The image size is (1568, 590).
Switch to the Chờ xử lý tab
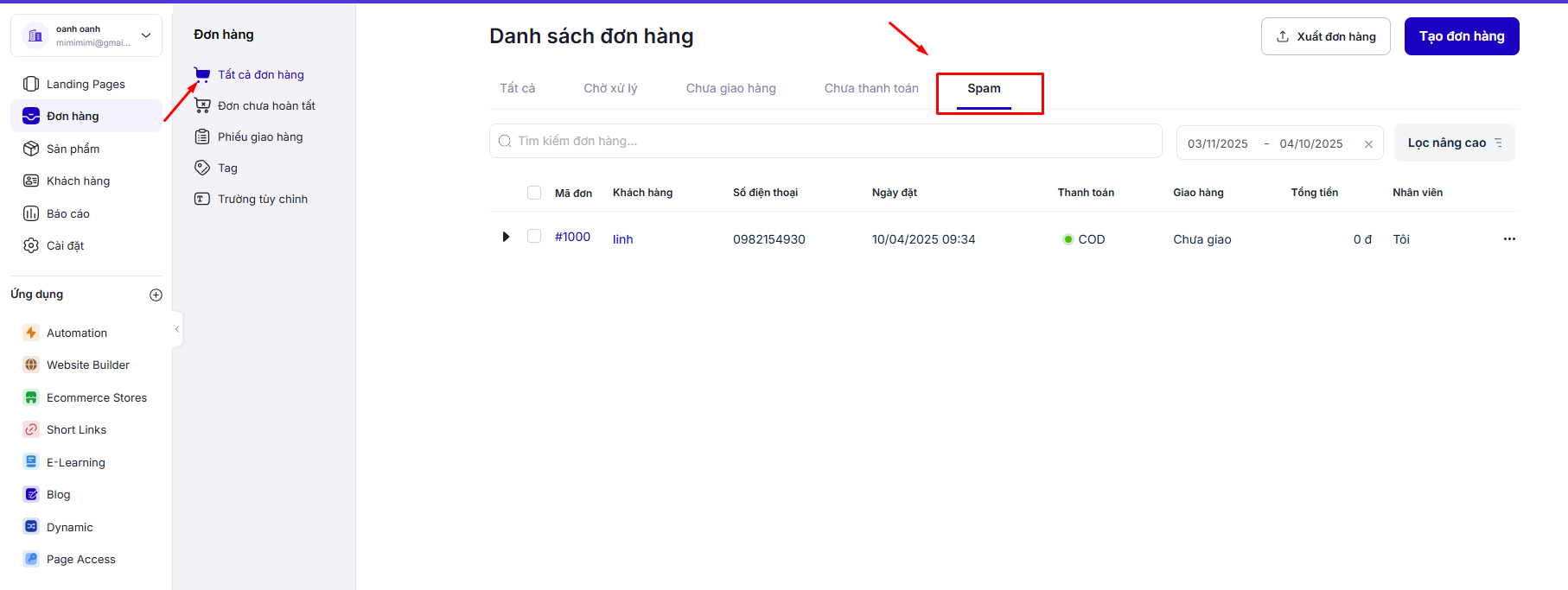click(610, 88)
